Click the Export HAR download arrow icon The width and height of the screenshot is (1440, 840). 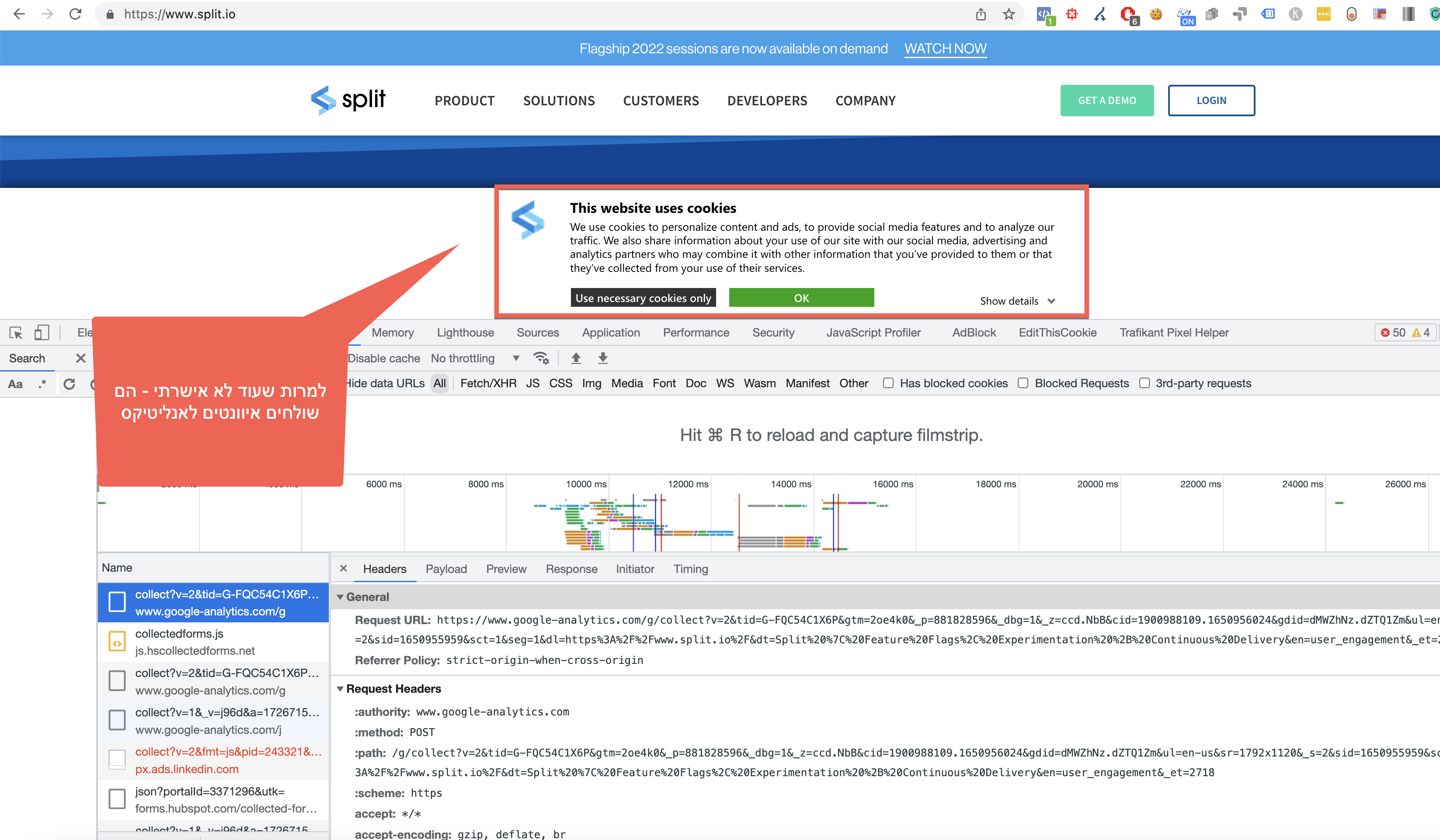pyautogui.click(x=603, y=358)
